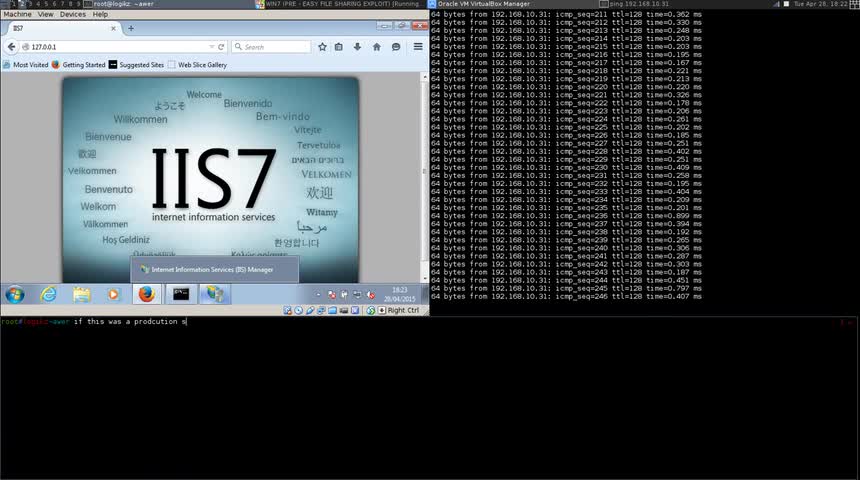Click the VirtualBox optical disk status icon
Viewport: 860px width, 480px height.
pyautogui.click(x=299, y=310)
